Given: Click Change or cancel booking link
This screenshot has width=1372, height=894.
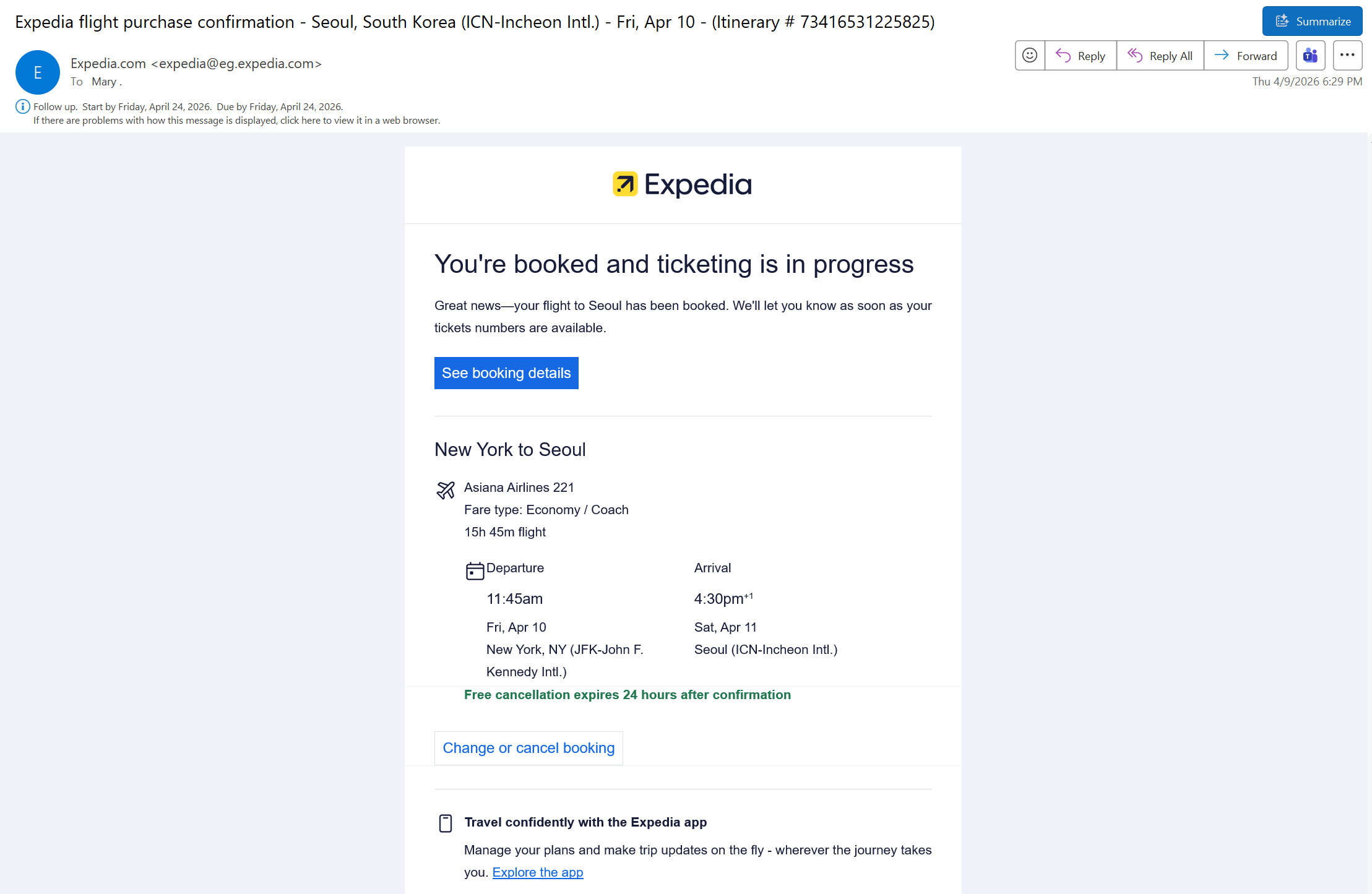Looking at the screenshot, I should point(529,748).
